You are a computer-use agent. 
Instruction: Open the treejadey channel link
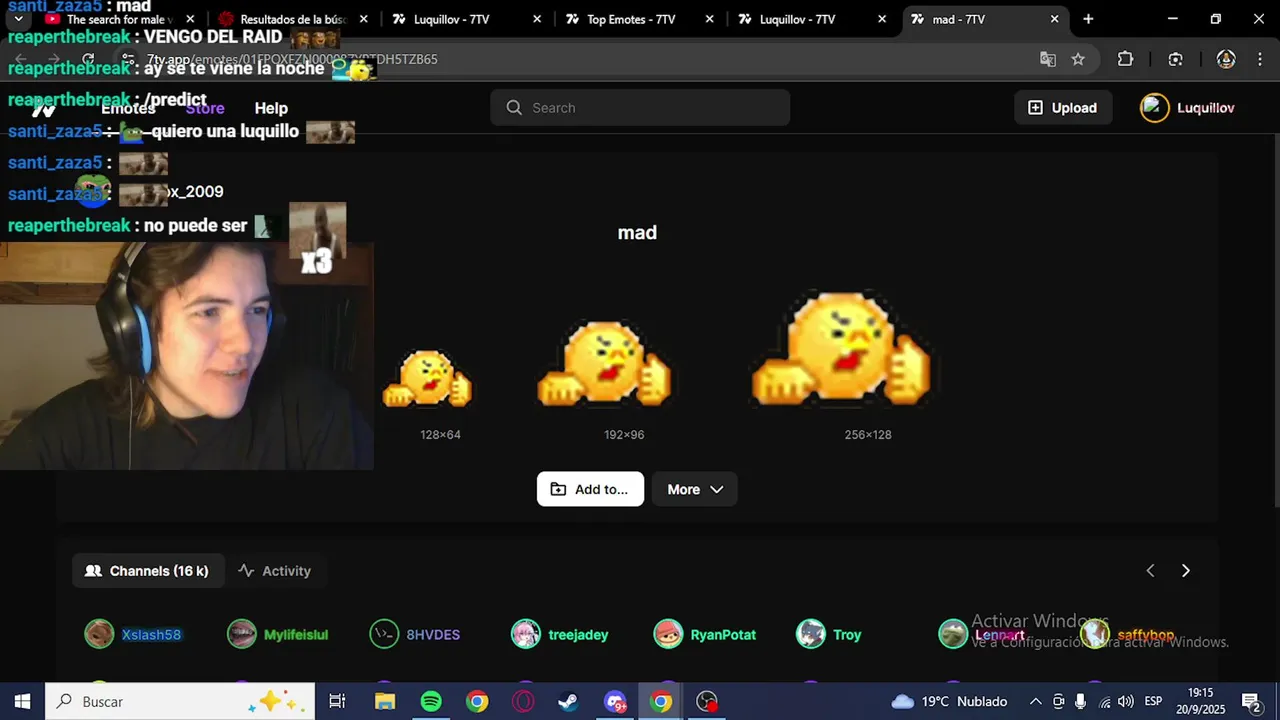coord(578,635)
